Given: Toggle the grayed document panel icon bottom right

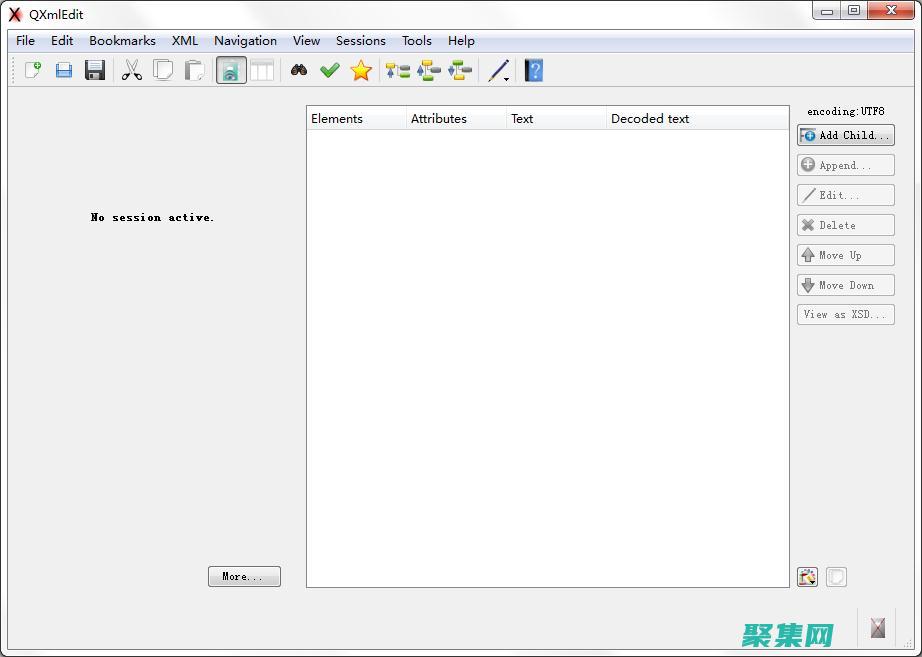Looking at the screenshot, I should [836, 577].
